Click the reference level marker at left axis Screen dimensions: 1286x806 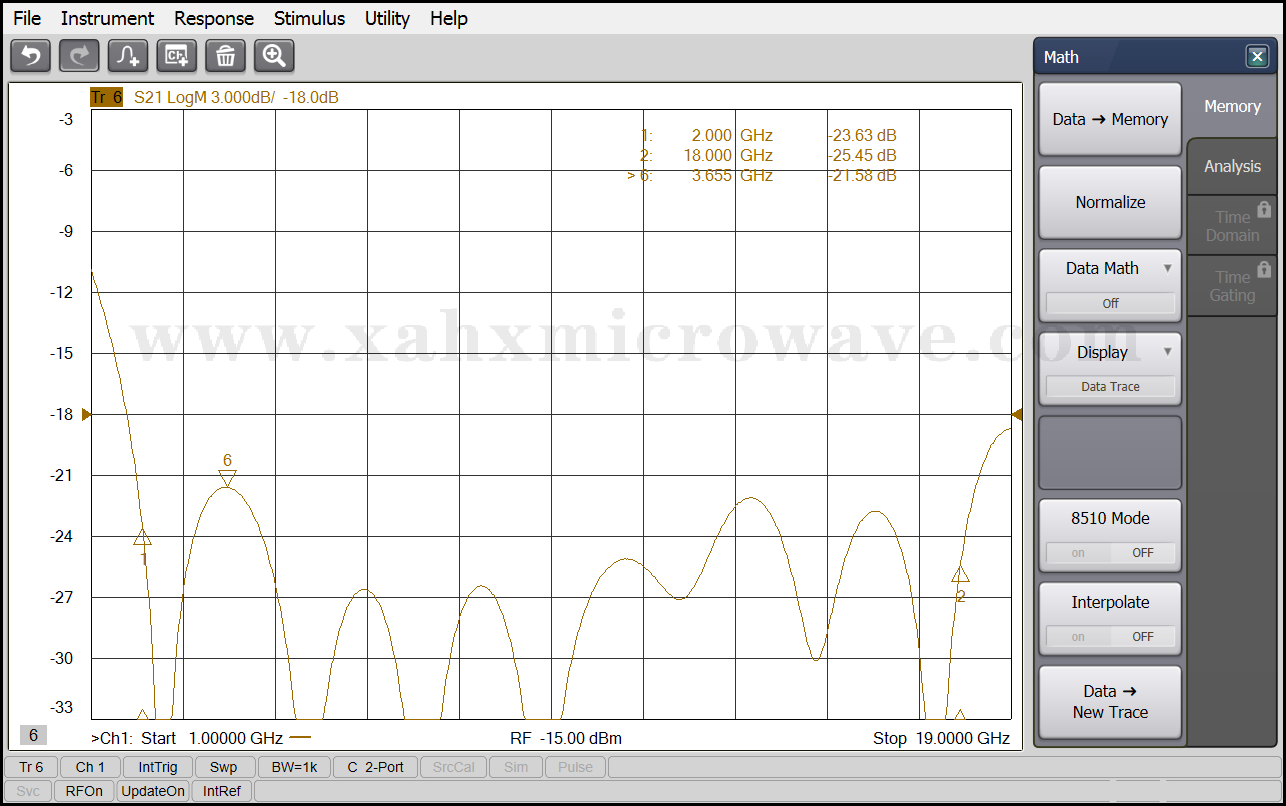click(86, 414)
